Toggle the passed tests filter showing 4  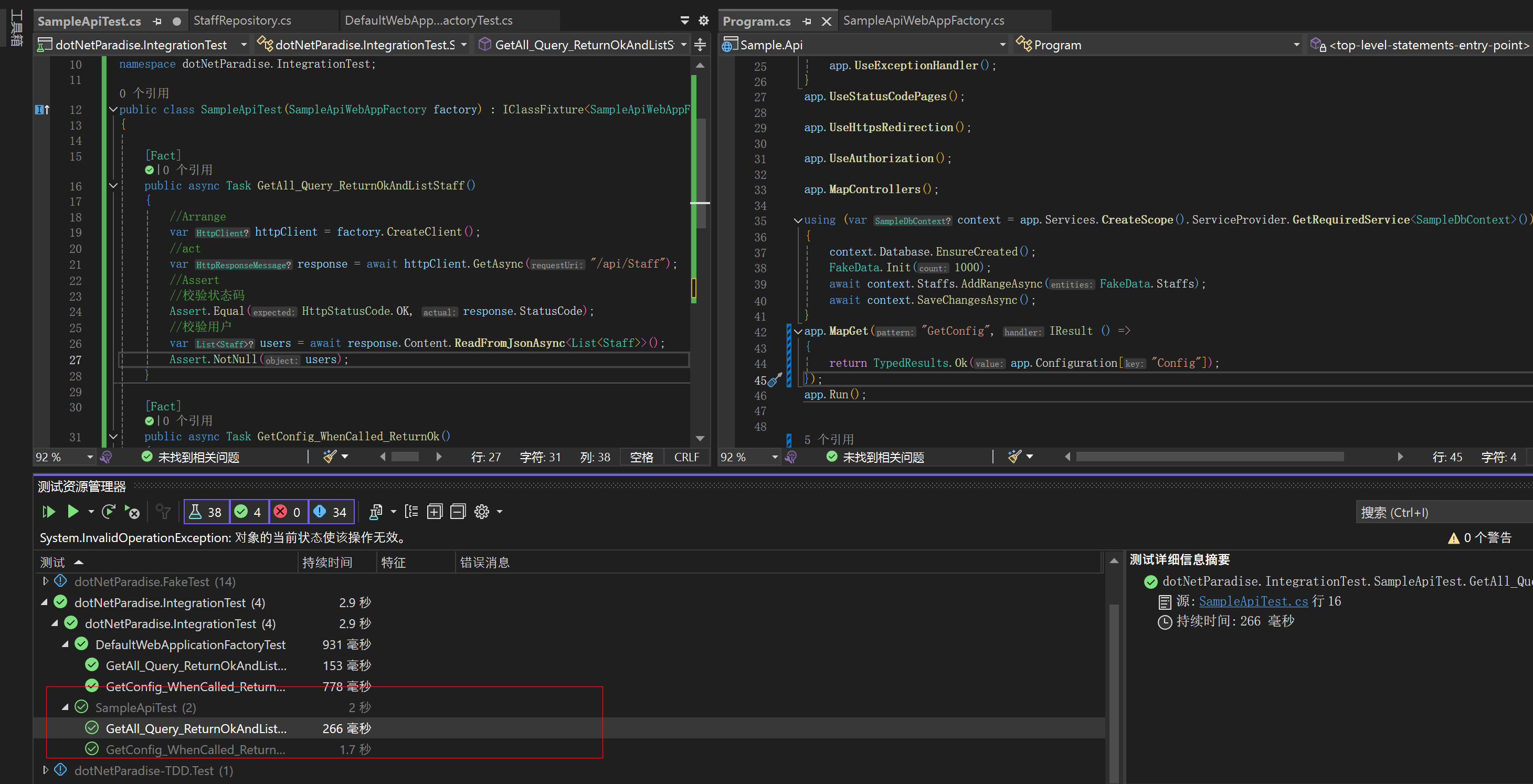249,512
